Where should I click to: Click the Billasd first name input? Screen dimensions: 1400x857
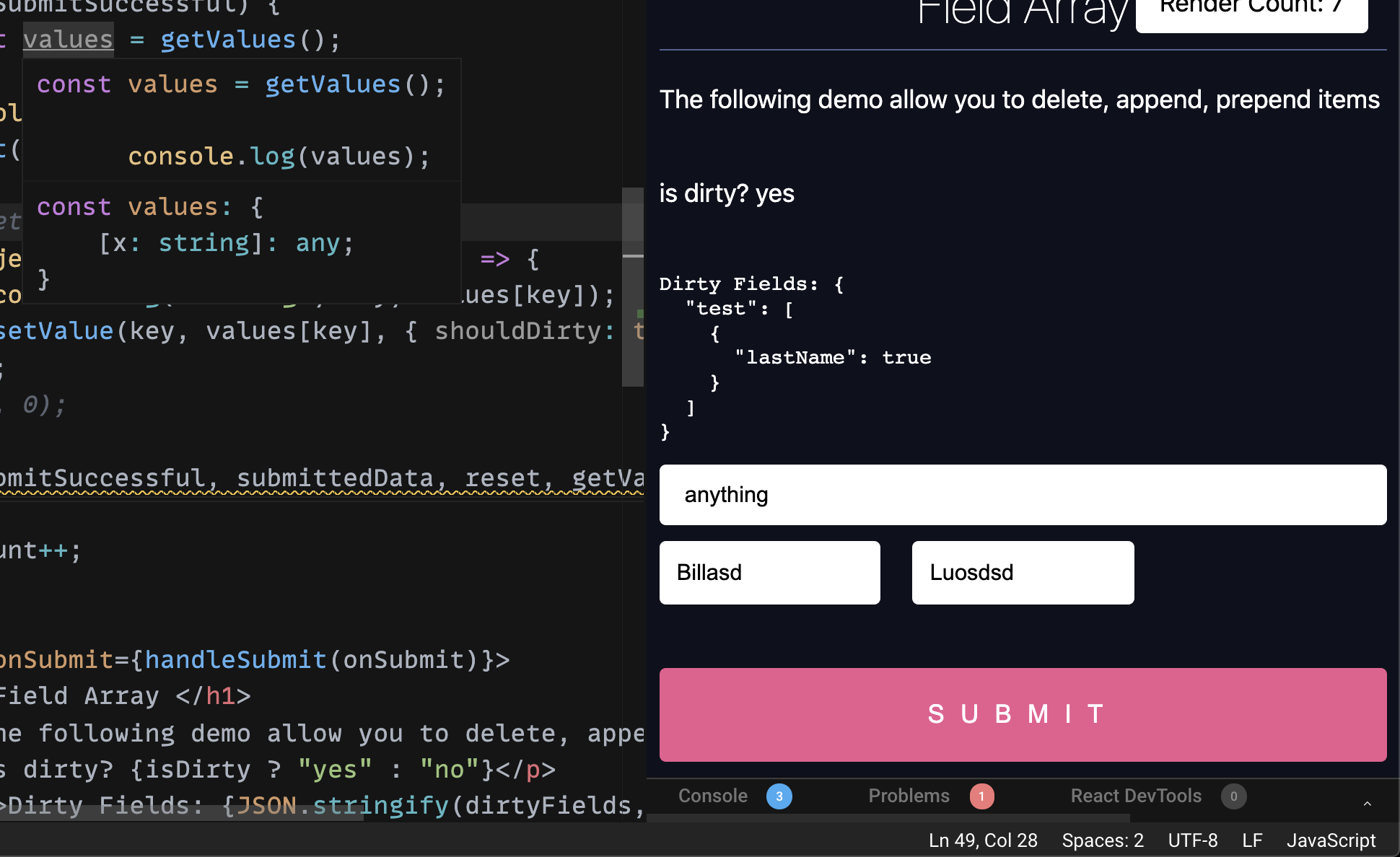[x=769, y=572]
